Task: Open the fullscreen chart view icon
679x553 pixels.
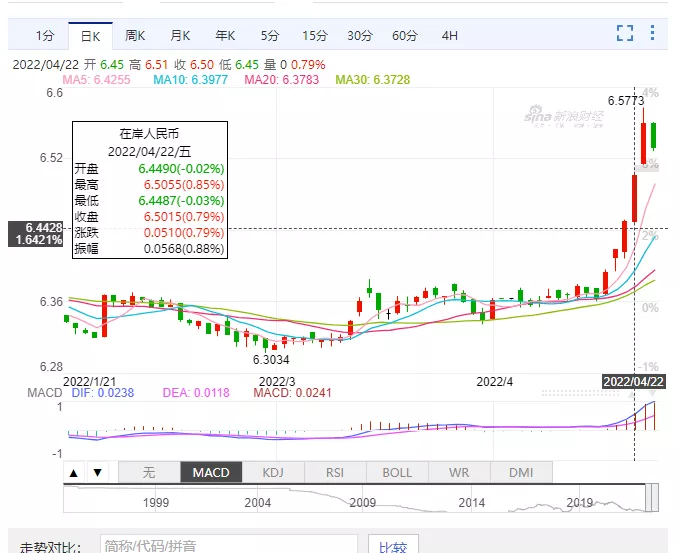Action: (625, 33)
